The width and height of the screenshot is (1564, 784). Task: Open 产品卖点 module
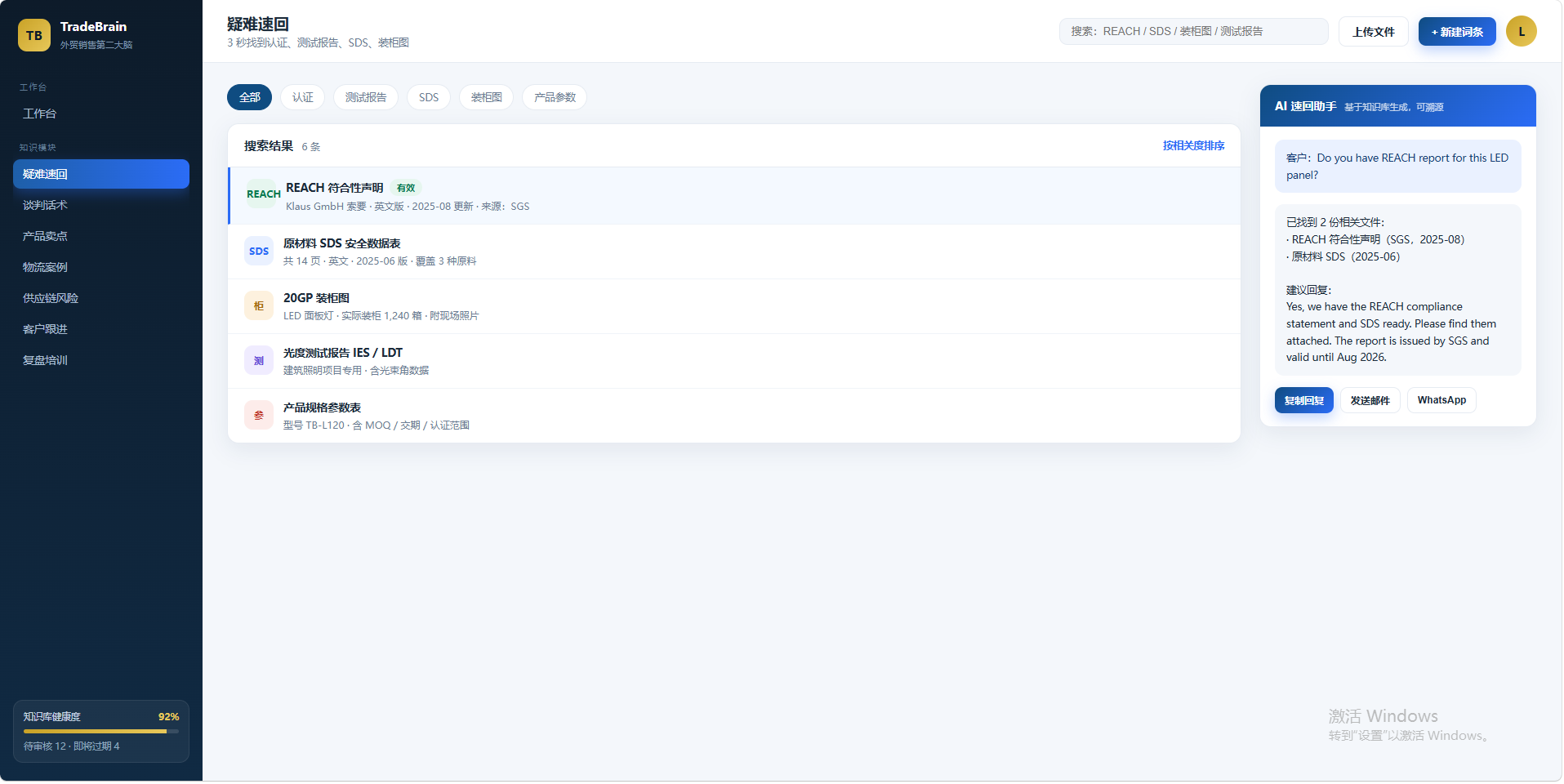click(x=101, y=236)
